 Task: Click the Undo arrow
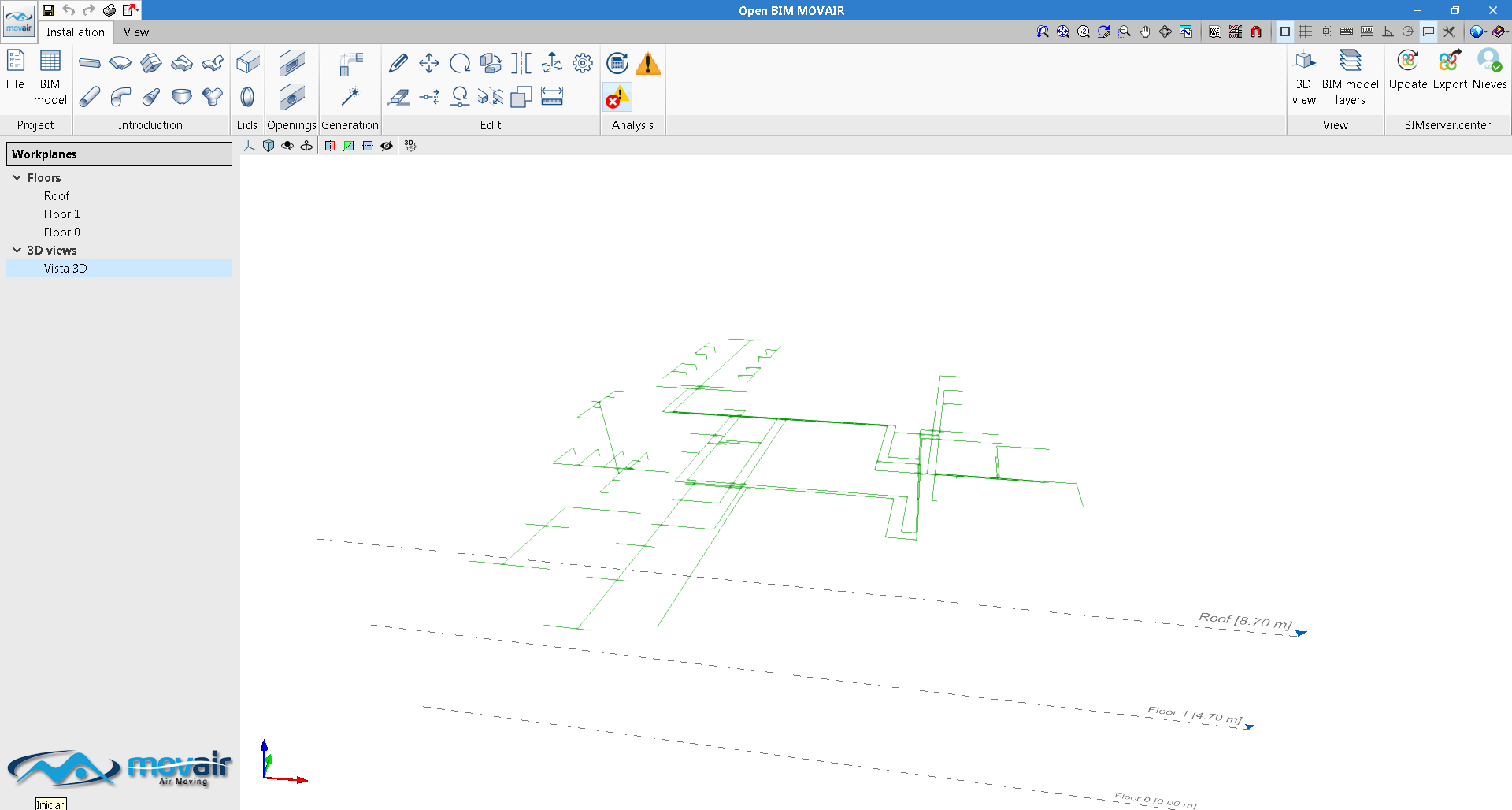69,10
